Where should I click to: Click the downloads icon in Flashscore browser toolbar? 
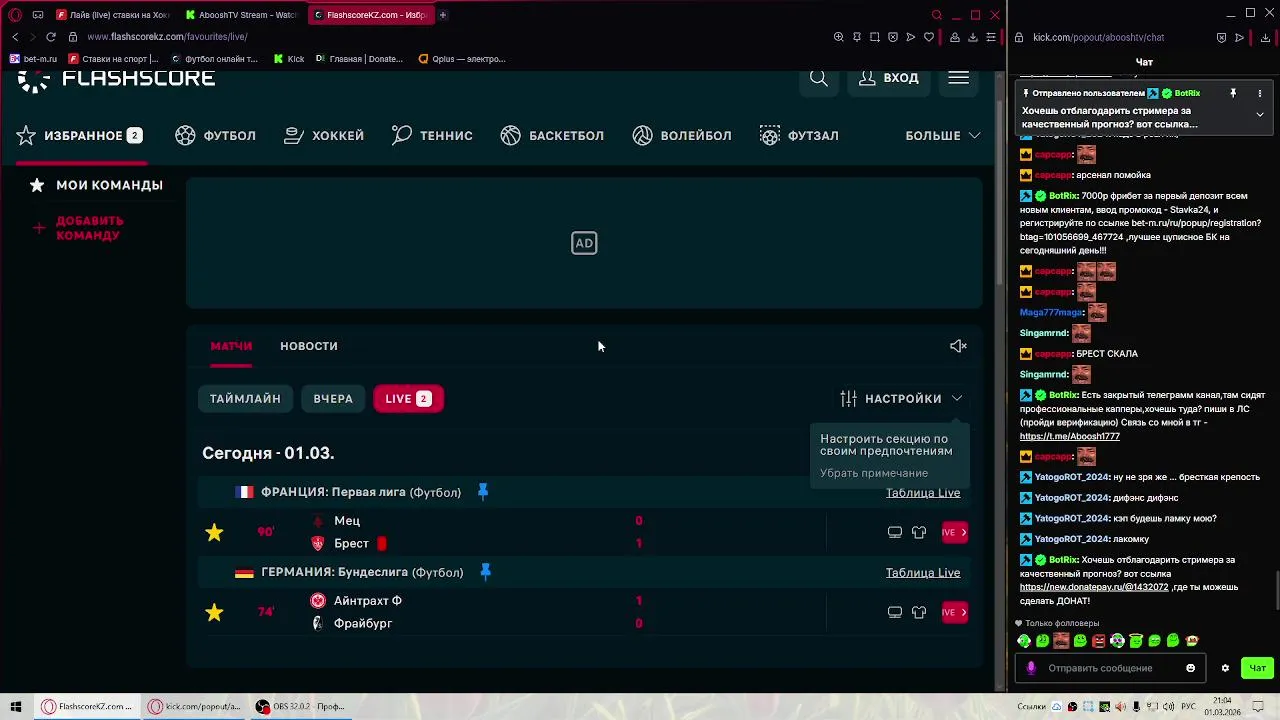pos(973,37)
